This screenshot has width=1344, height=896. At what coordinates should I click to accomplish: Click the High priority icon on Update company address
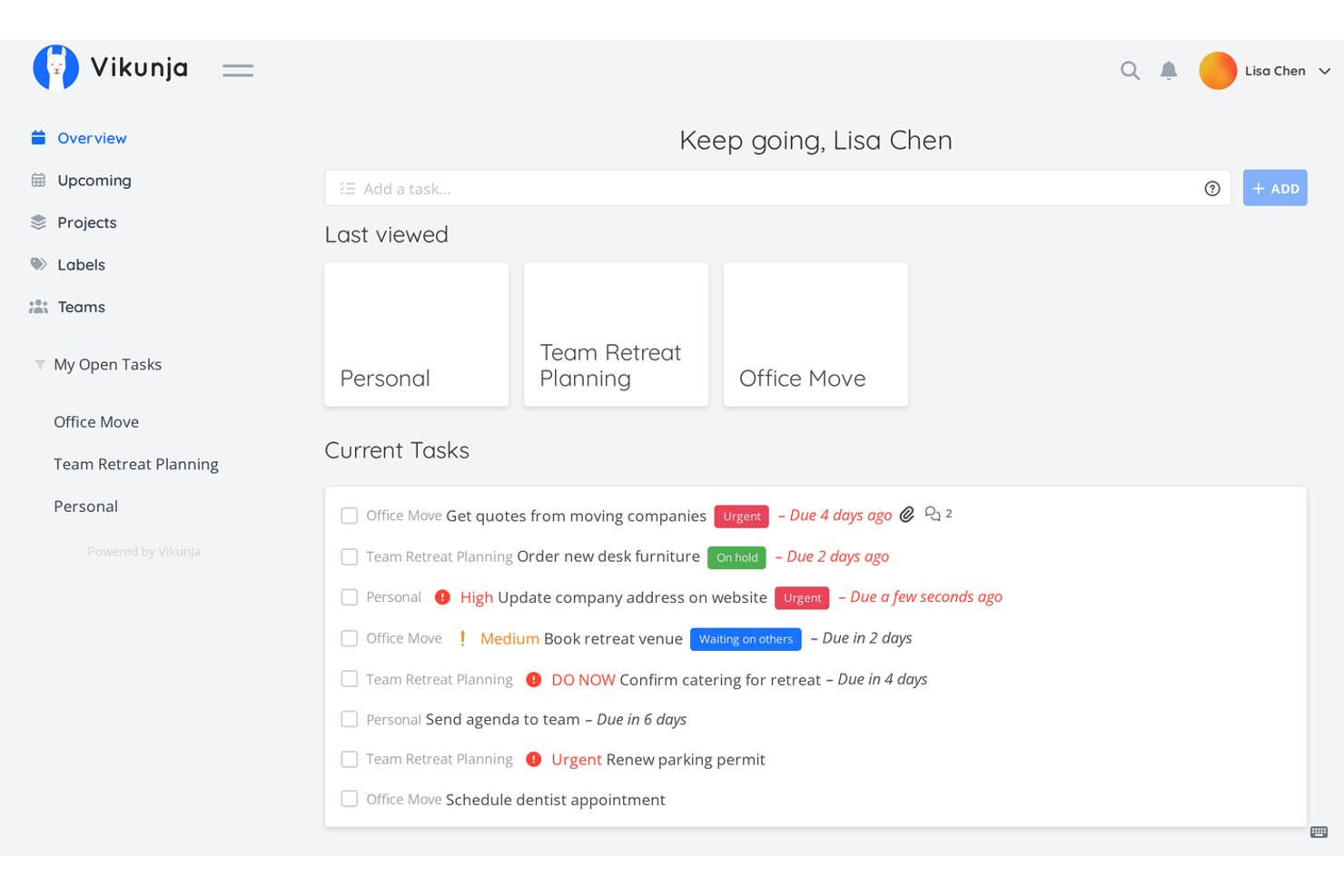pos(442,597)
